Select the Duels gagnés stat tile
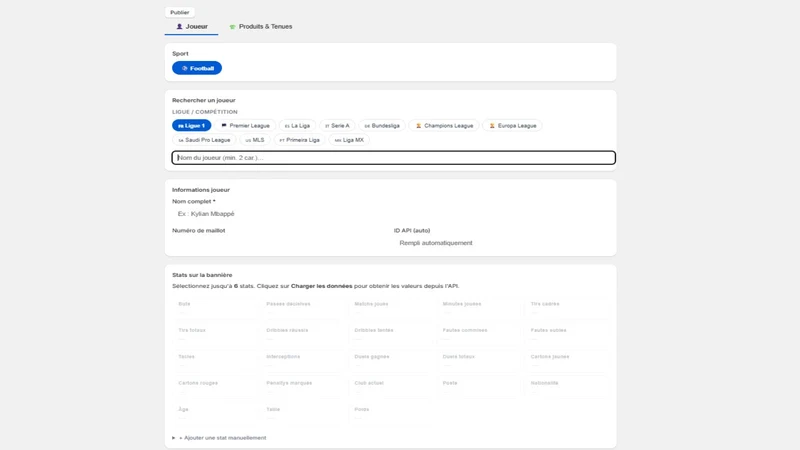Viewport: 800px width, 450px height. click(x=390, y=361)
